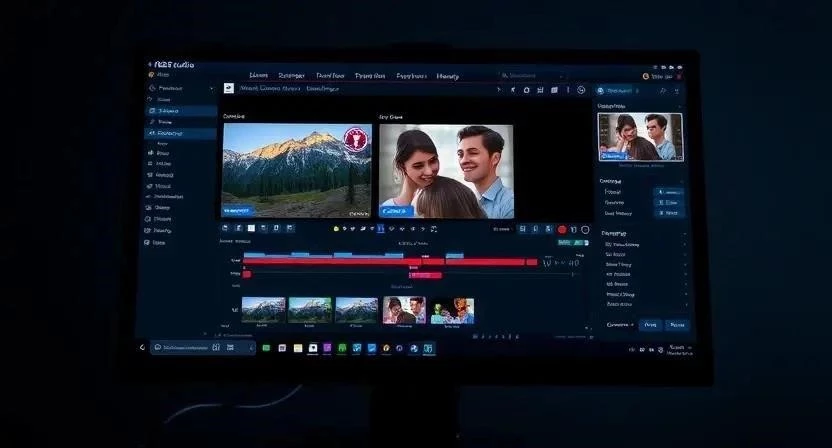The width and height of the screenshot is (832, 448).
Task: Click the white circle icon beside record button
Action: 585,229
